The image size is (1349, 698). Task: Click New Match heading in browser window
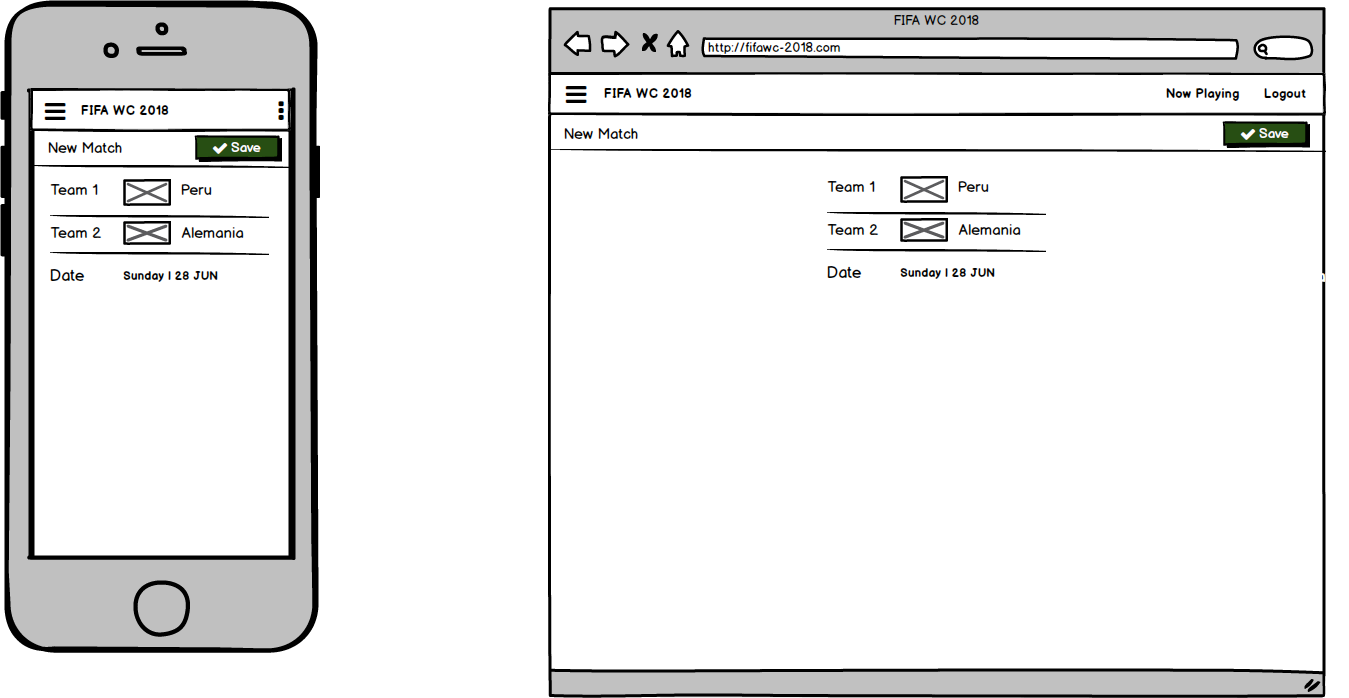[x=601, y=134]
